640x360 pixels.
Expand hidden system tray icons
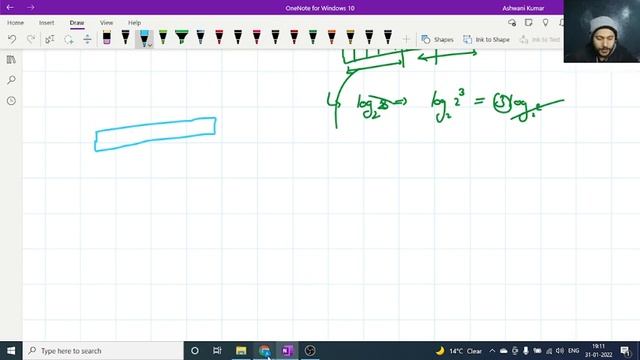pos(492,351)
